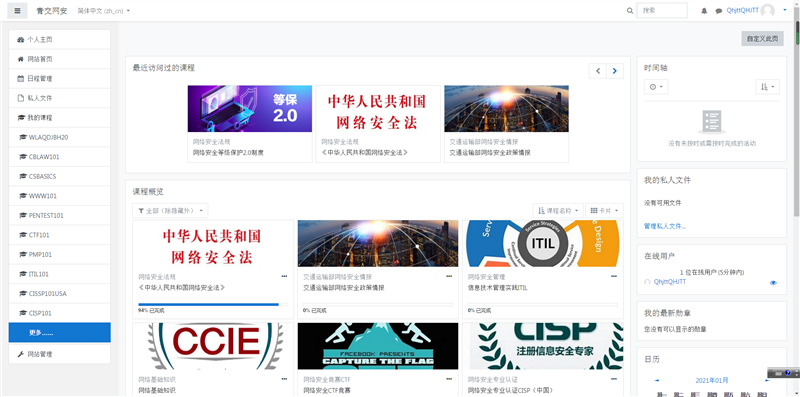Toggle the hamburger side menu button
The width and height of the screenshot is (800, 397).
[17, 10]
